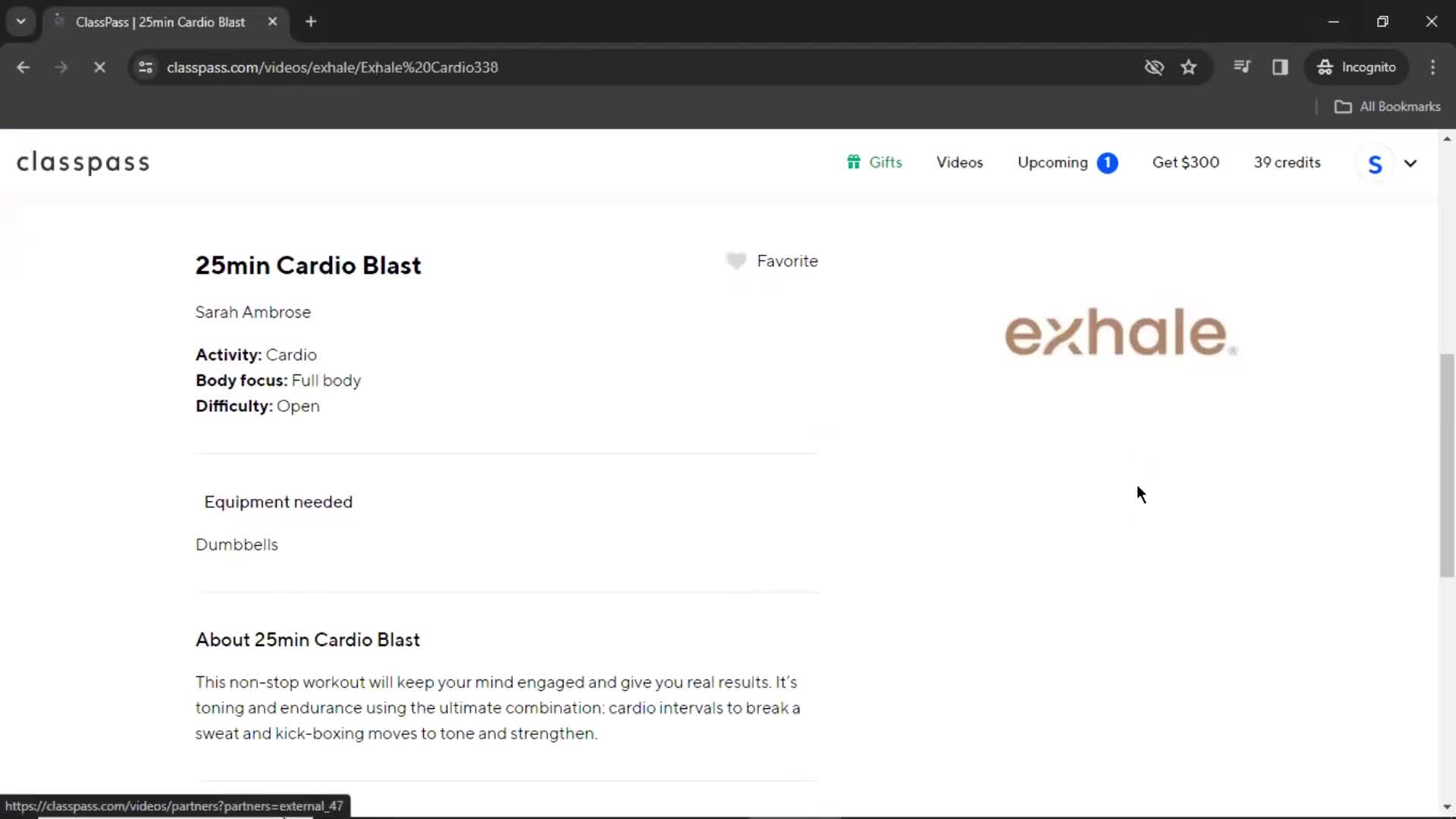The height and width of the screenshot is (819, 1456).
Task: Restore down the browser window
Action: pos(1382,22)
